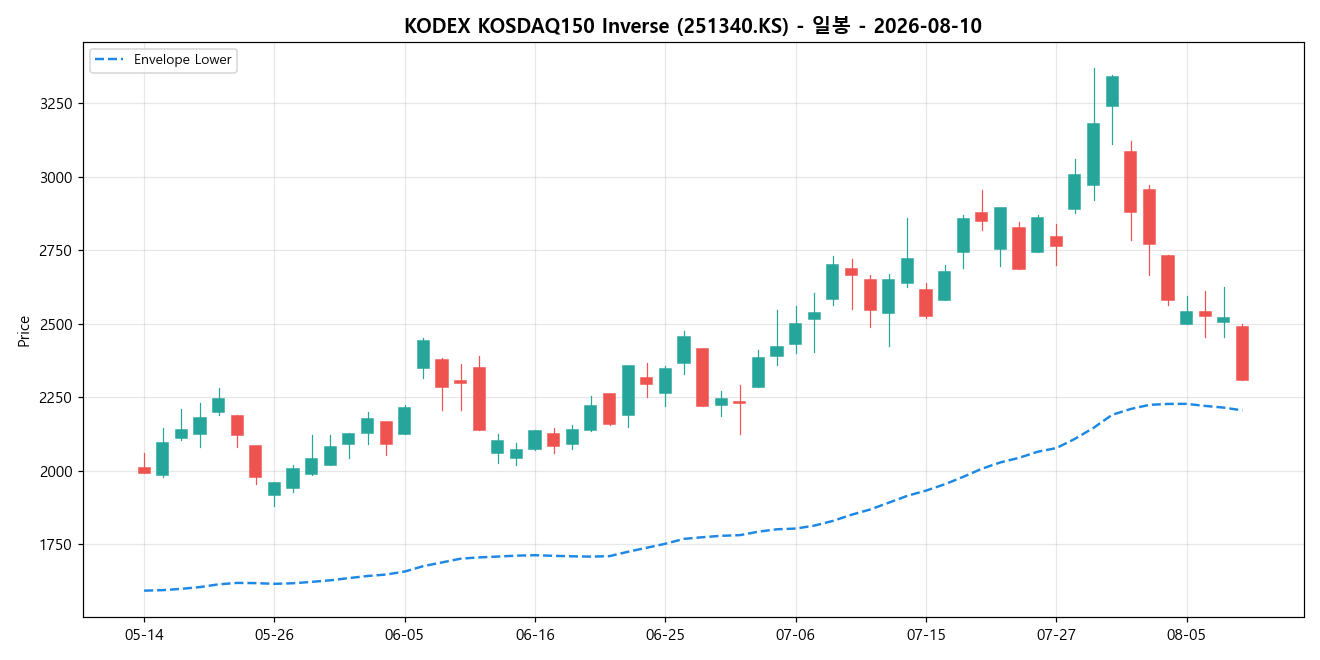Viewport: 1320px width, 660px height.
Task: Click the long red candle above 2750 after peak
Action: click(x=1130, y=182)
